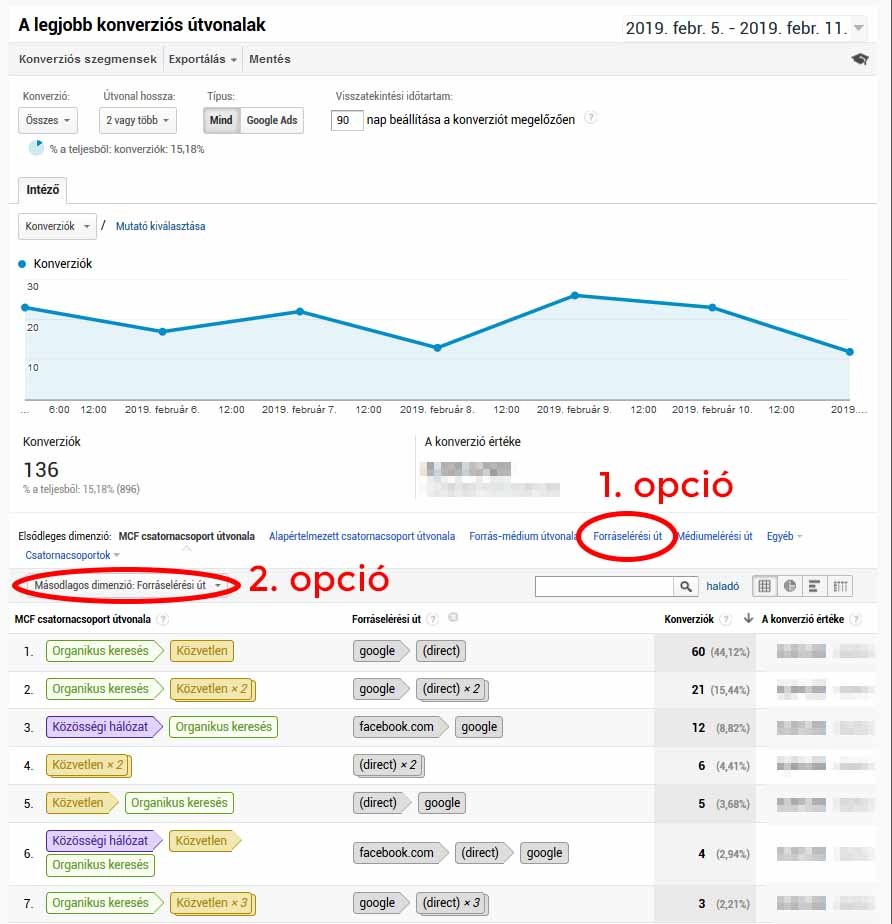Switch to data table view icon
The image size is (892, 924).
(x=765, y=587)
